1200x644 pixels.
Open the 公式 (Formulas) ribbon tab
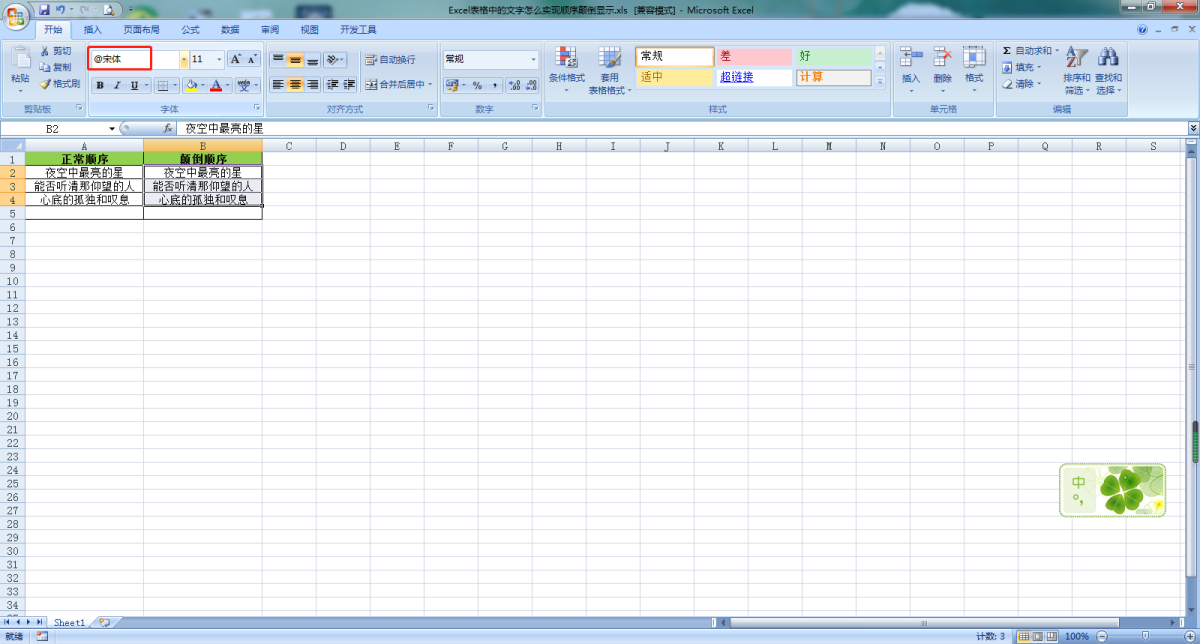190,30
